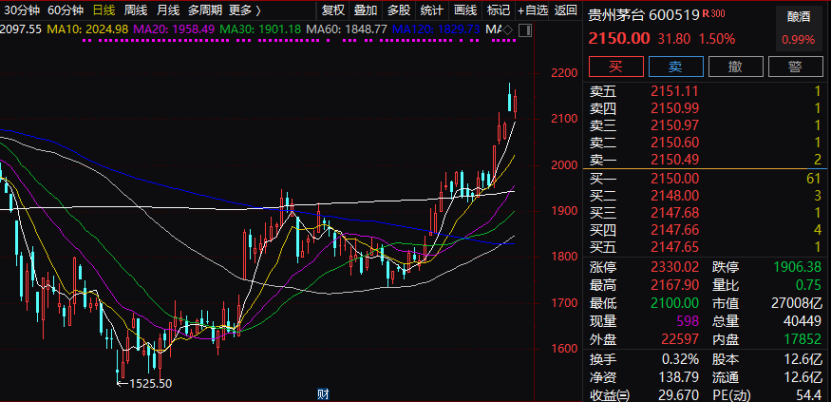Click the MA60: 1848.77 indicator label
831x402 pixels.
347,29
